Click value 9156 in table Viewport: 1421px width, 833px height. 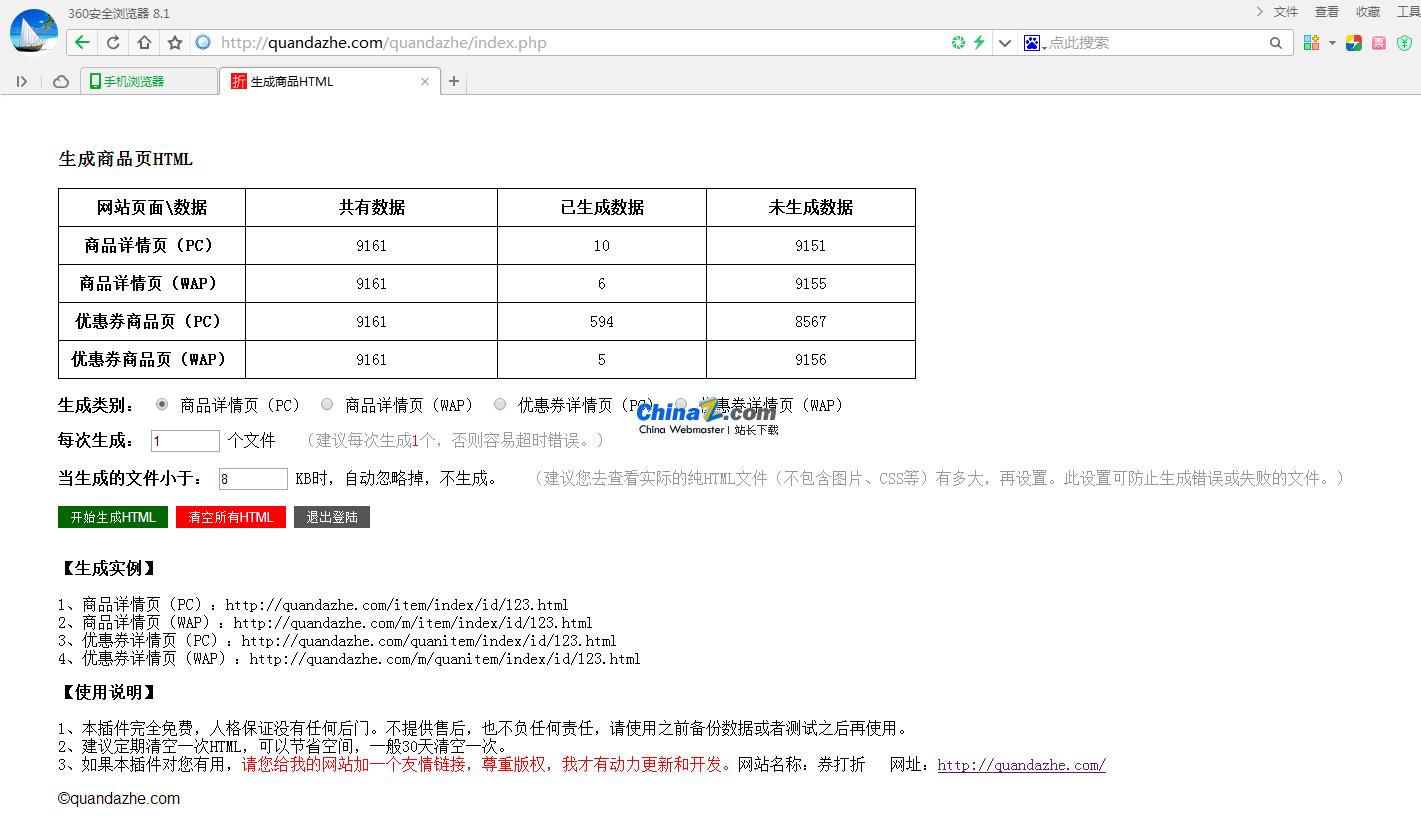(811, 360)
